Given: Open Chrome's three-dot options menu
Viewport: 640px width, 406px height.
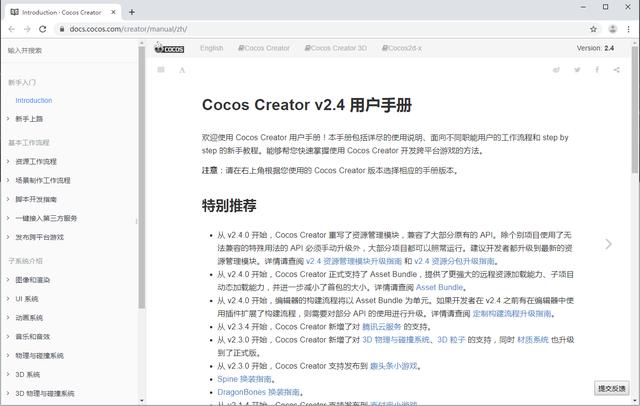Looking at the screenshot, I should click(x=629, y=29).
